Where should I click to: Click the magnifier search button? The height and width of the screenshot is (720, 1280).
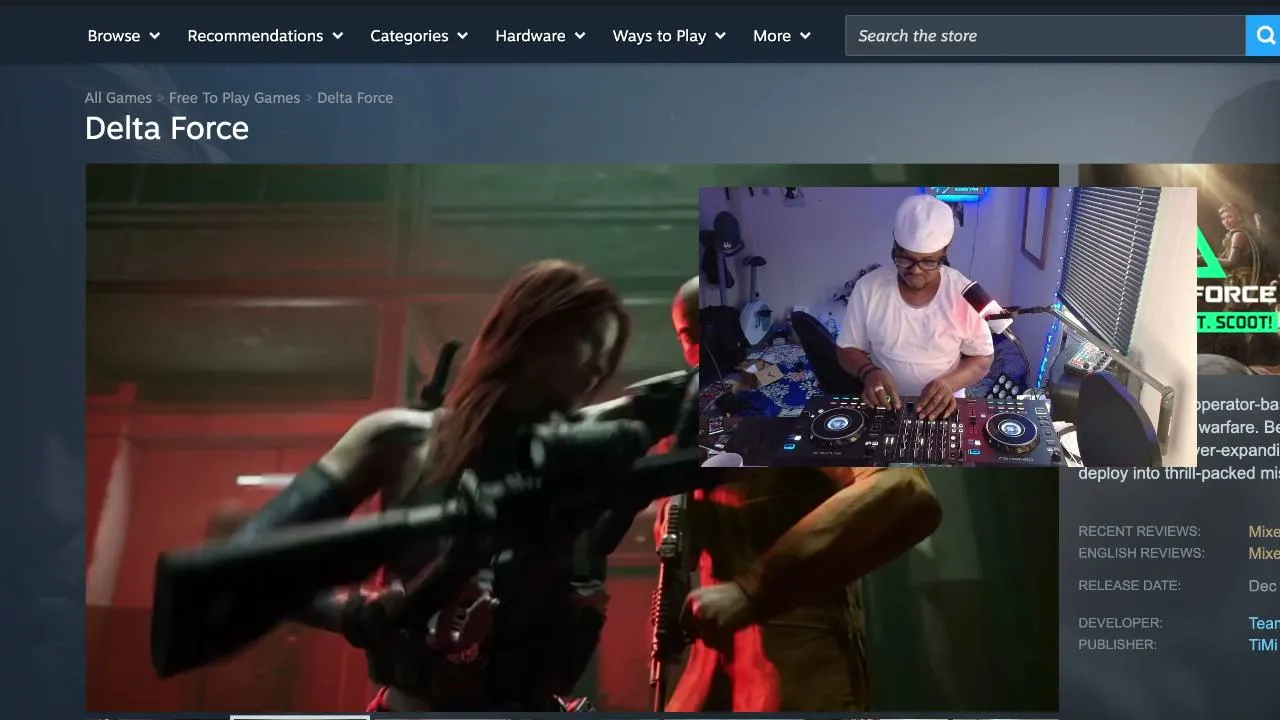point(1263,36)
